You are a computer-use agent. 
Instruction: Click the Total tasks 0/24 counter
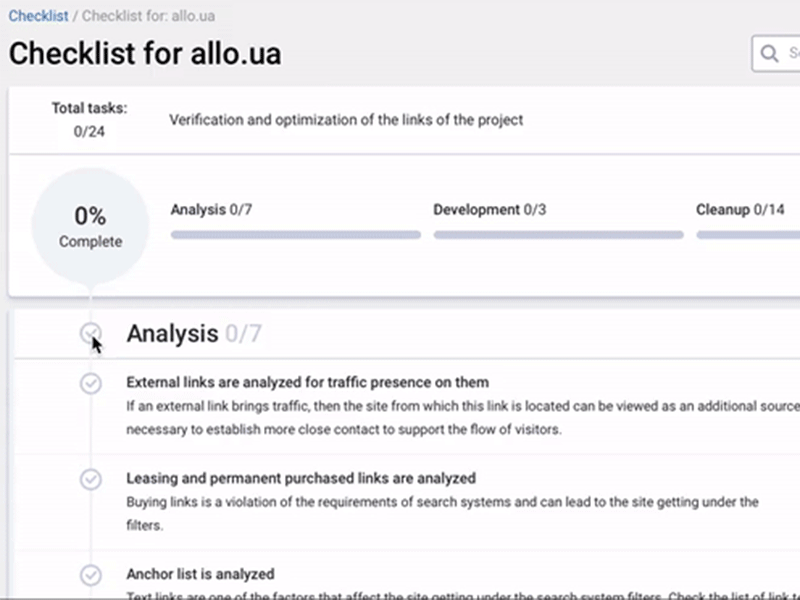pos(89,120)
